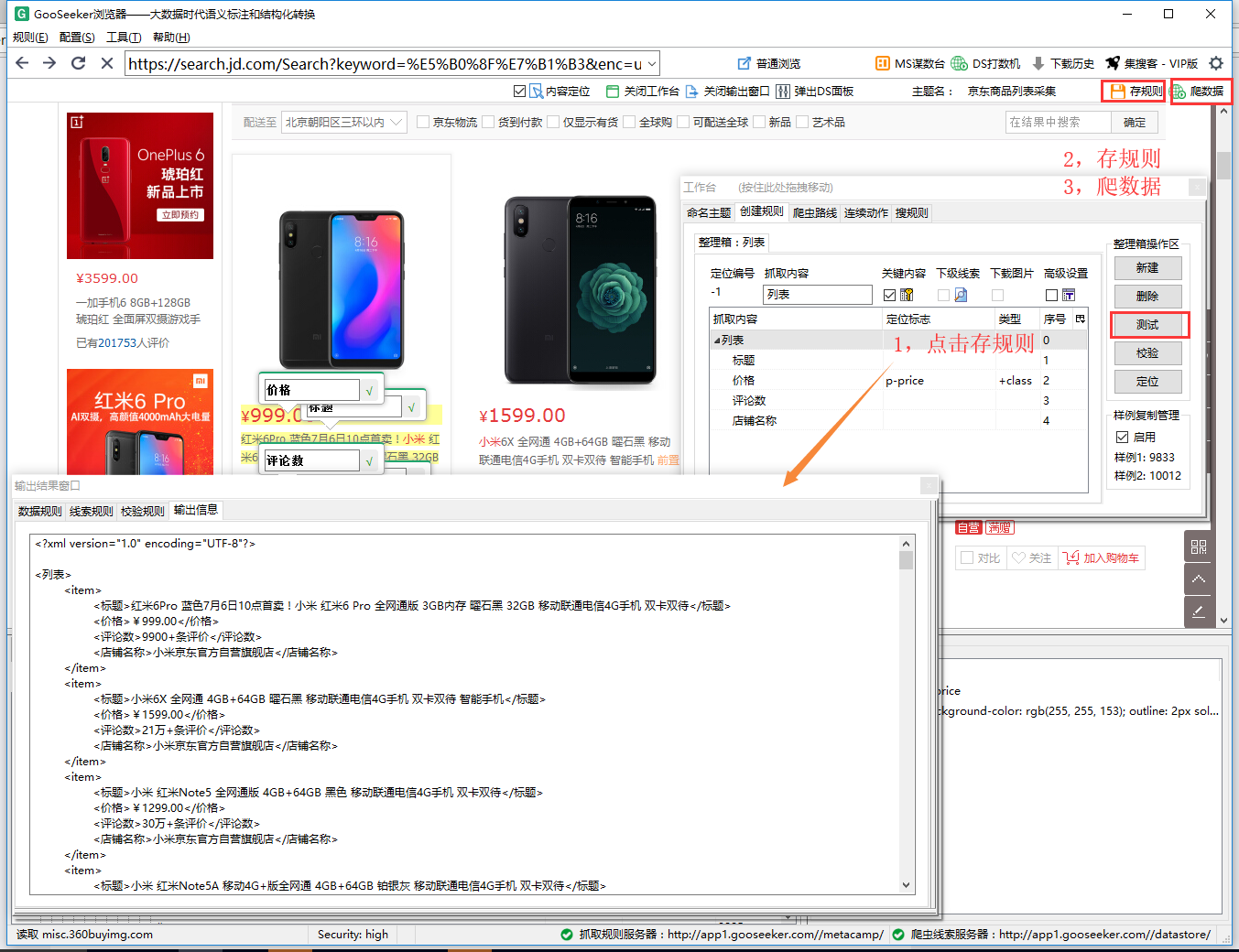
Task: Open 普通浏览 normal browsing mode
Action: 769,63
